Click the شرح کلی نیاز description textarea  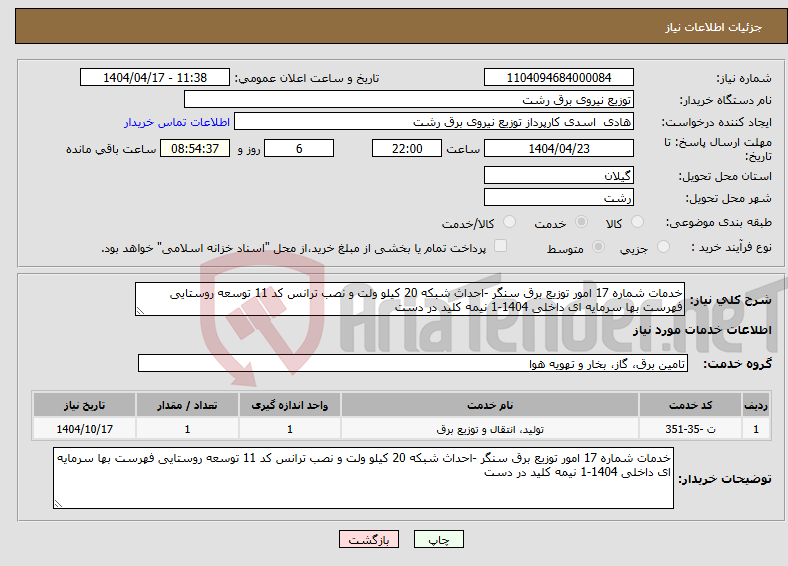pyautogui.click(x=410, y=299)
